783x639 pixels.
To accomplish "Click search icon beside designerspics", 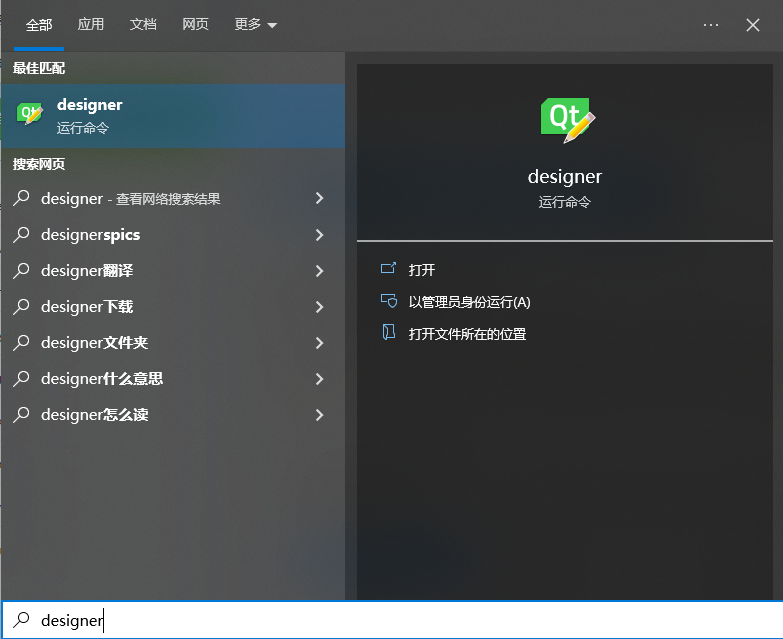I will click(21, 235).
